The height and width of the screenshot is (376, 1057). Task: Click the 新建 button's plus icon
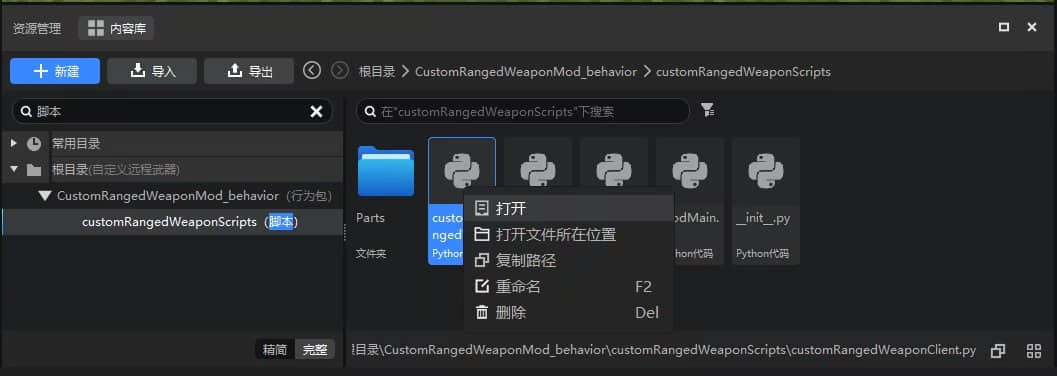[40, 71]
